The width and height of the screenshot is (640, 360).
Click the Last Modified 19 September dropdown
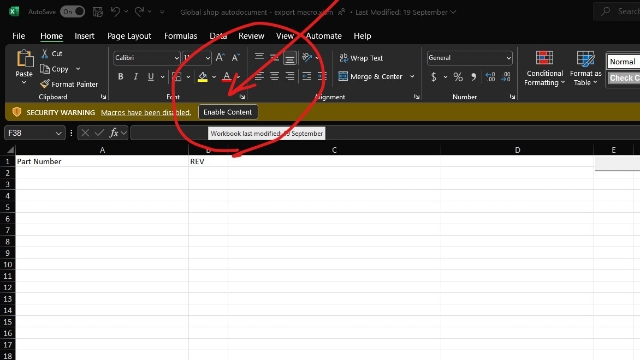point(406,12)
